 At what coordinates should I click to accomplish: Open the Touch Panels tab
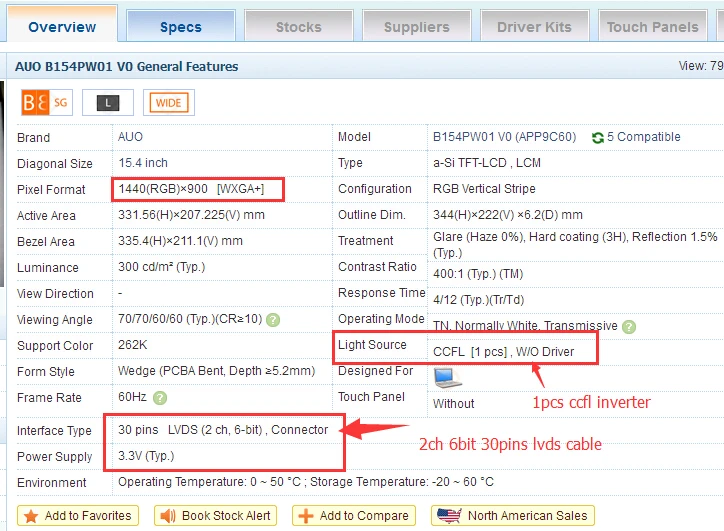coord(652,27)
